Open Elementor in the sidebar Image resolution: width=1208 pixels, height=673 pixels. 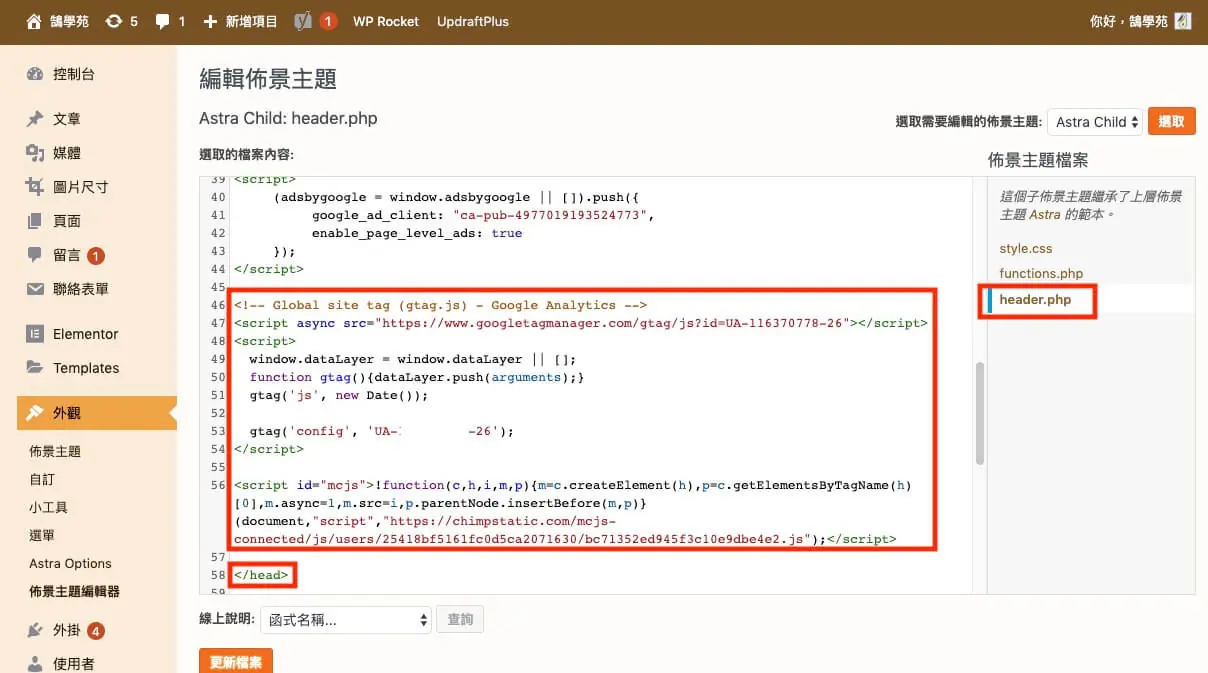[x=86, y=334]
